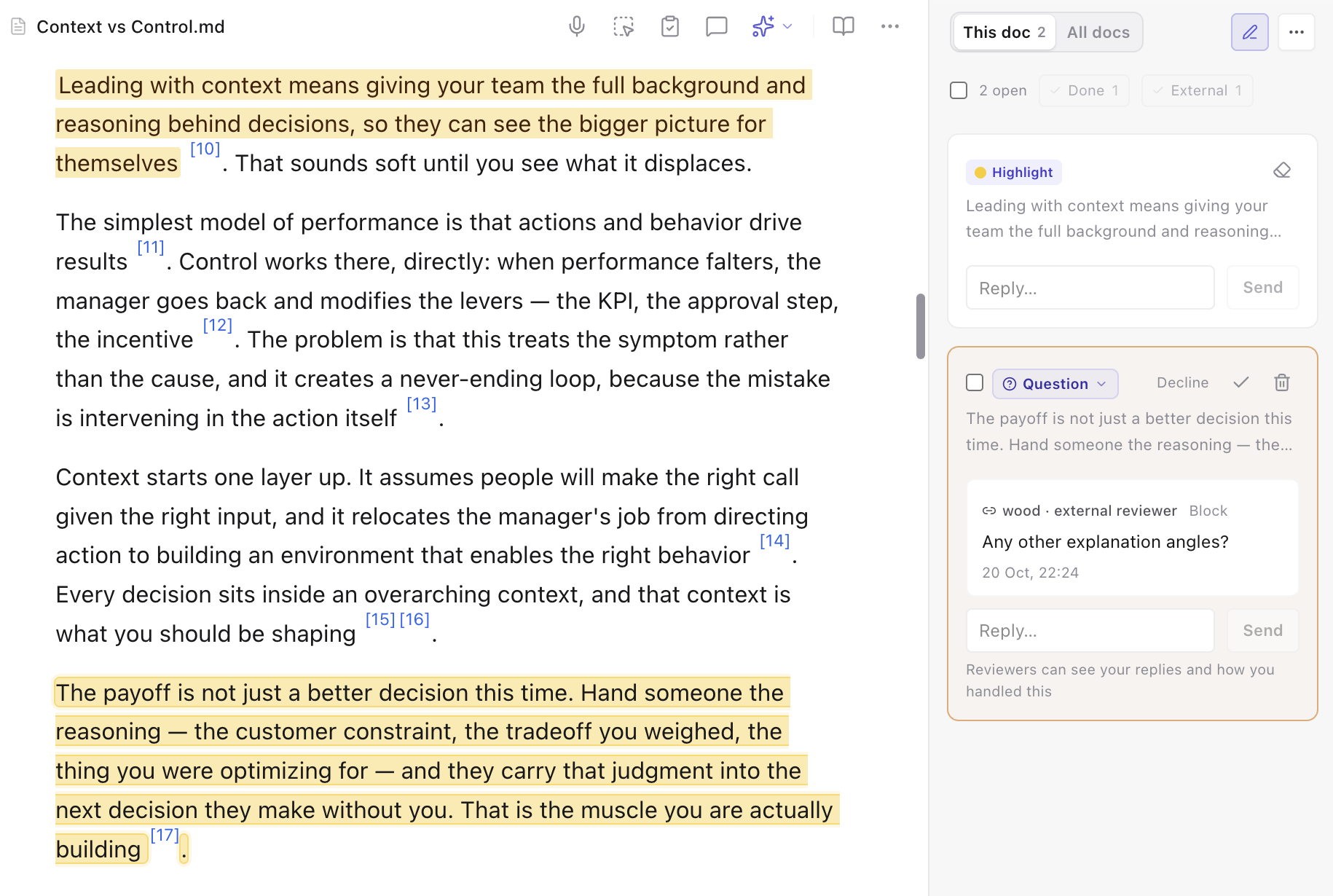Screen dimensions: 1333x896
Task: Erase the highlight with eraser icon
Action: tap(1282, 171)
